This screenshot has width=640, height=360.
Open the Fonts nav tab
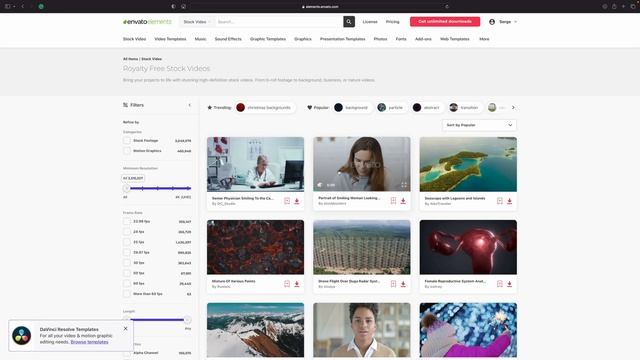[x=401, y=39]
